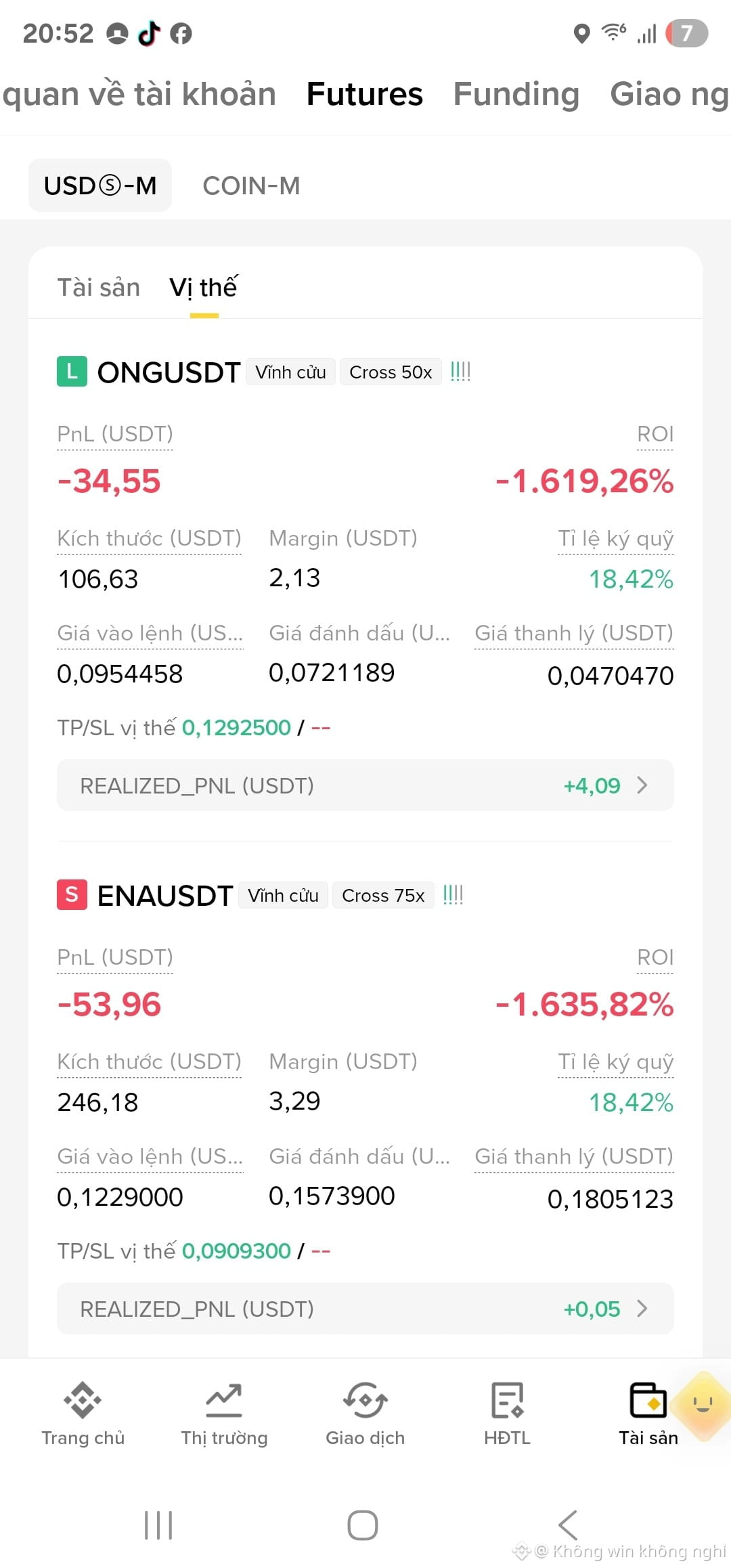
Task: Tap Android back navigation button
Action: [x=567, y=1525]
